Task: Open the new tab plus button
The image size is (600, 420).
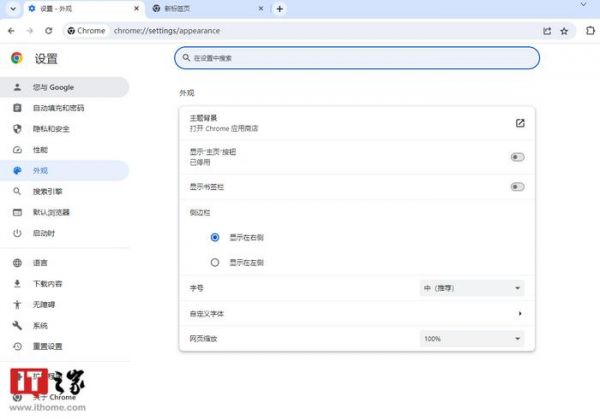Action: tap(280, 9)
